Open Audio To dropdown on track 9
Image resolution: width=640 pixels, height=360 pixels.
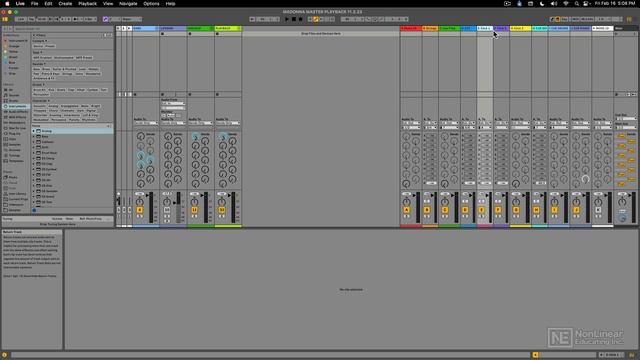[146, 123]
